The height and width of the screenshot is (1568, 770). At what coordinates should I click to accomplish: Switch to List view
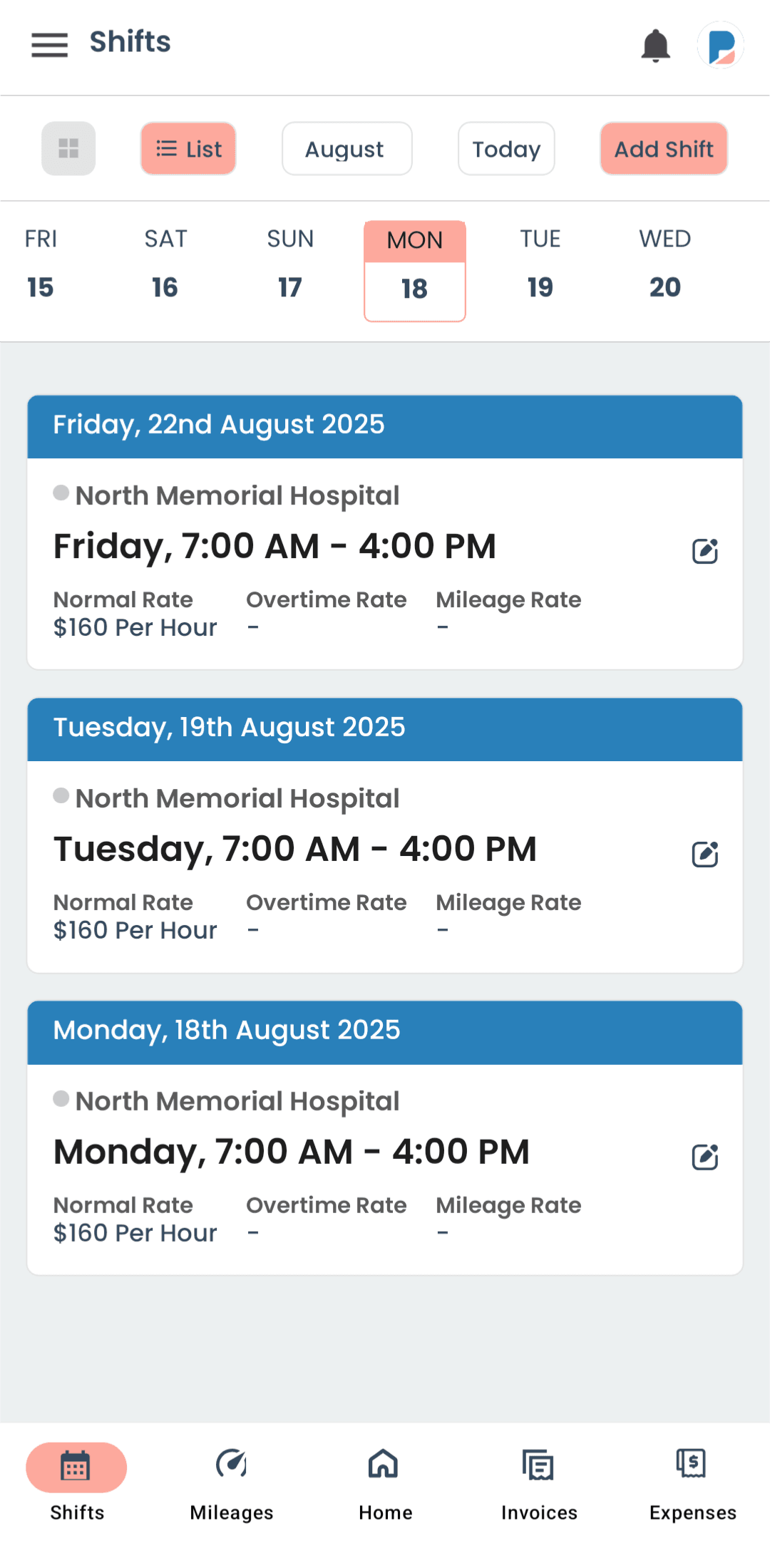pos(188,148)
